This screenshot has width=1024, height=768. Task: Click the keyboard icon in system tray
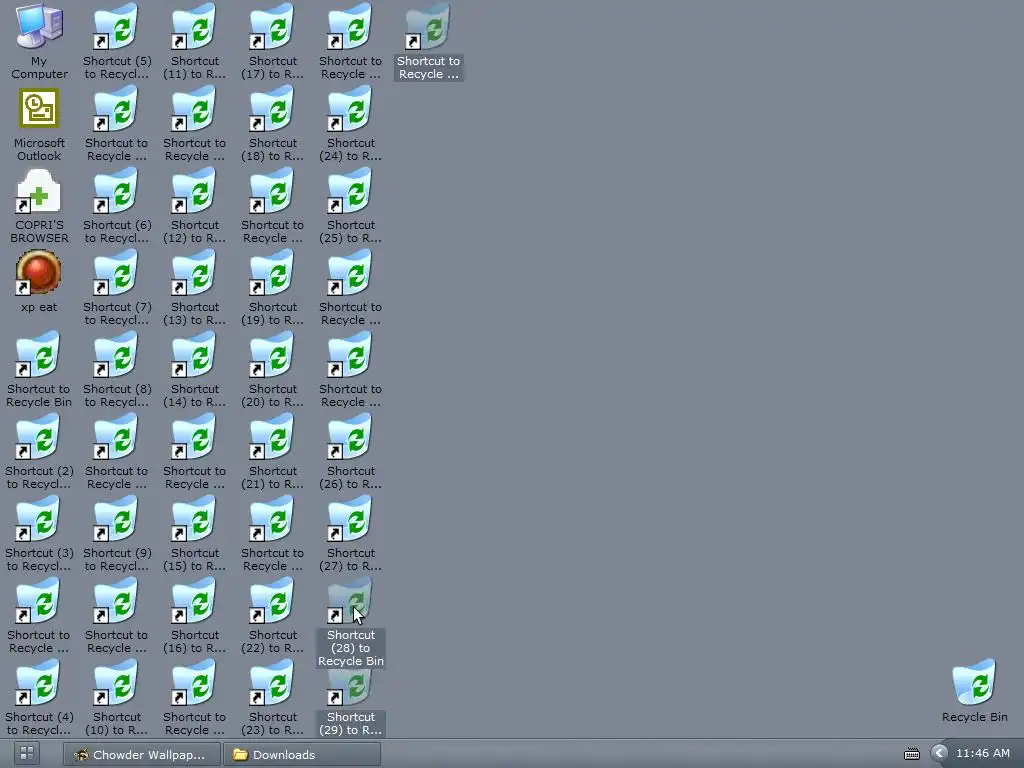coord(912,754)
